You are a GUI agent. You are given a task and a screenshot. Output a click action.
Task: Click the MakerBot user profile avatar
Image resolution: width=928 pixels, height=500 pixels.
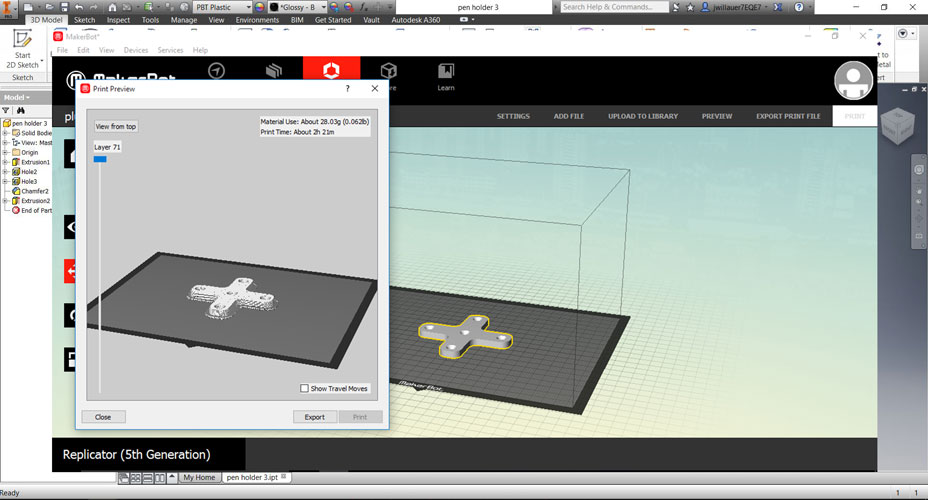tap(853, 80)
